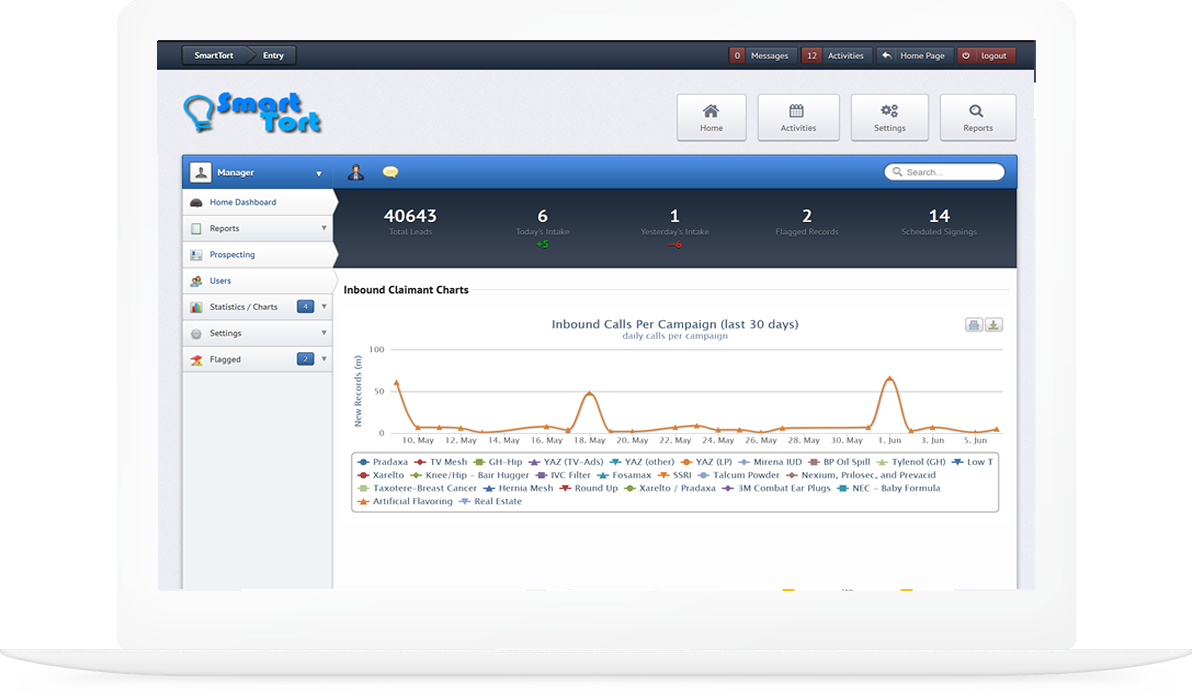The height and width of the screenshot is (699, 1192).
Task: Click the blue badge on Statistics / Charts
Action: 305,307
